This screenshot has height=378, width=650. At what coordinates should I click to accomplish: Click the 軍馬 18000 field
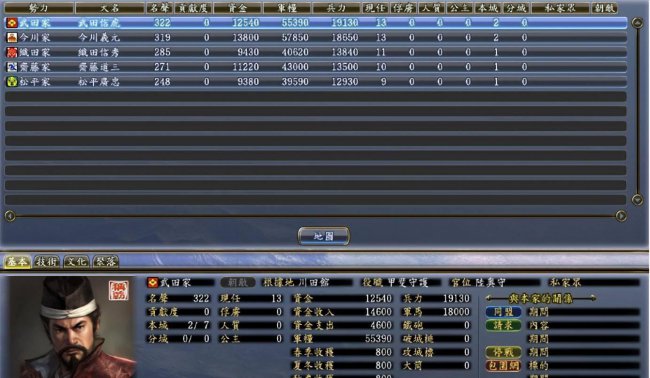(x=437, y=312)
